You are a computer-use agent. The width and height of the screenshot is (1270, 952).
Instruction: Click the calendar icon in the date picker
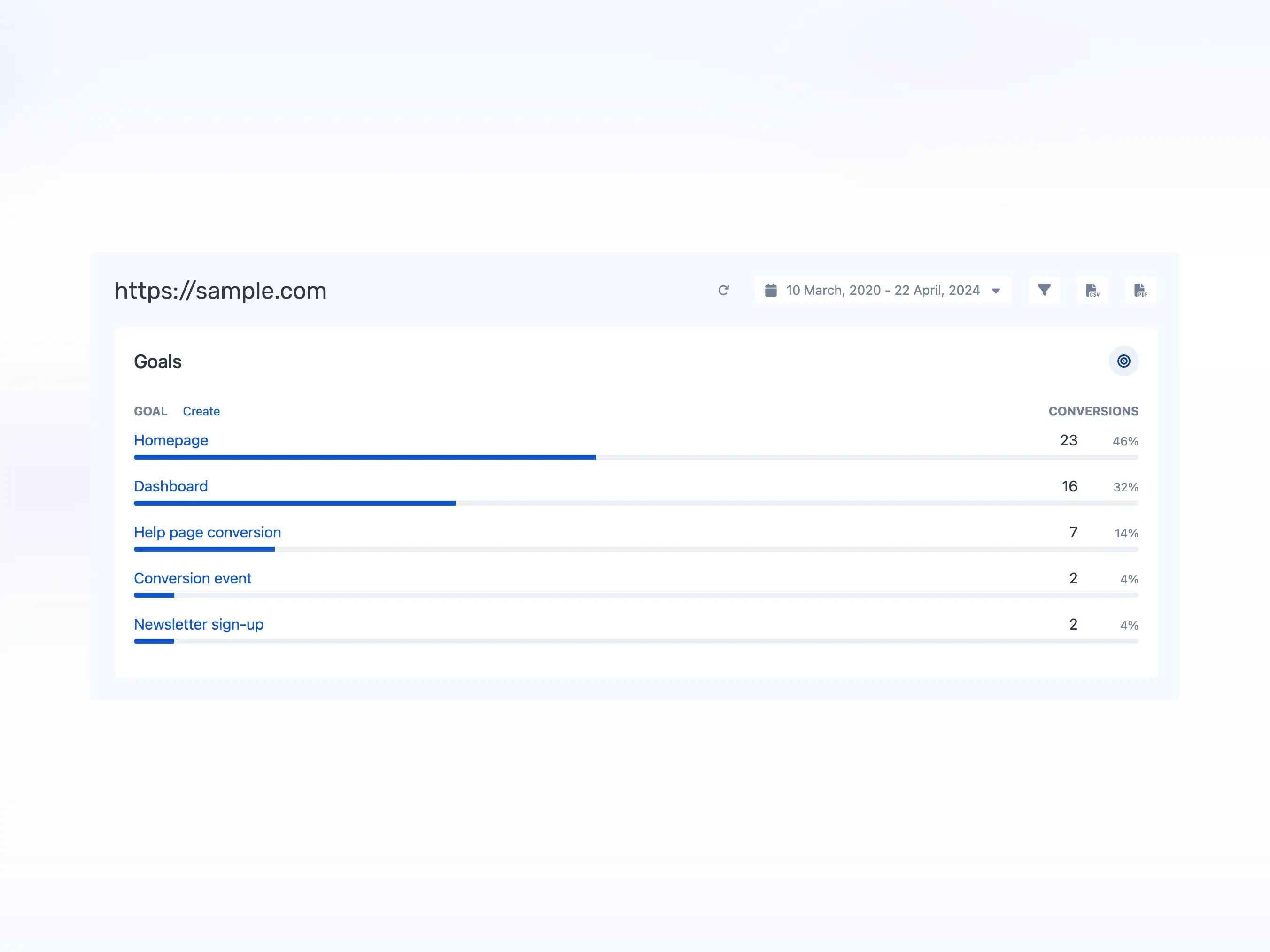(x=772, y=291)
